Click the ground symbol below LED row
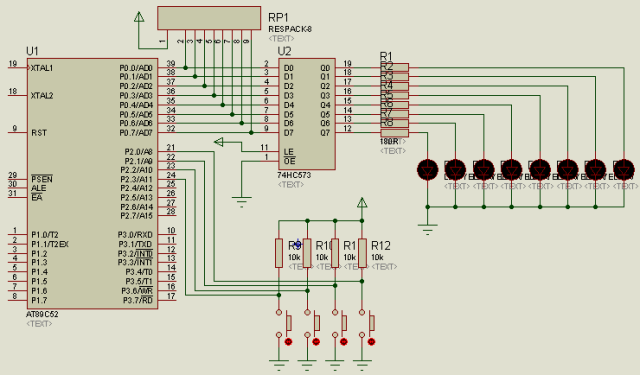Image resolution: width=640 pixels, height=375 pixels. (427, 230)
